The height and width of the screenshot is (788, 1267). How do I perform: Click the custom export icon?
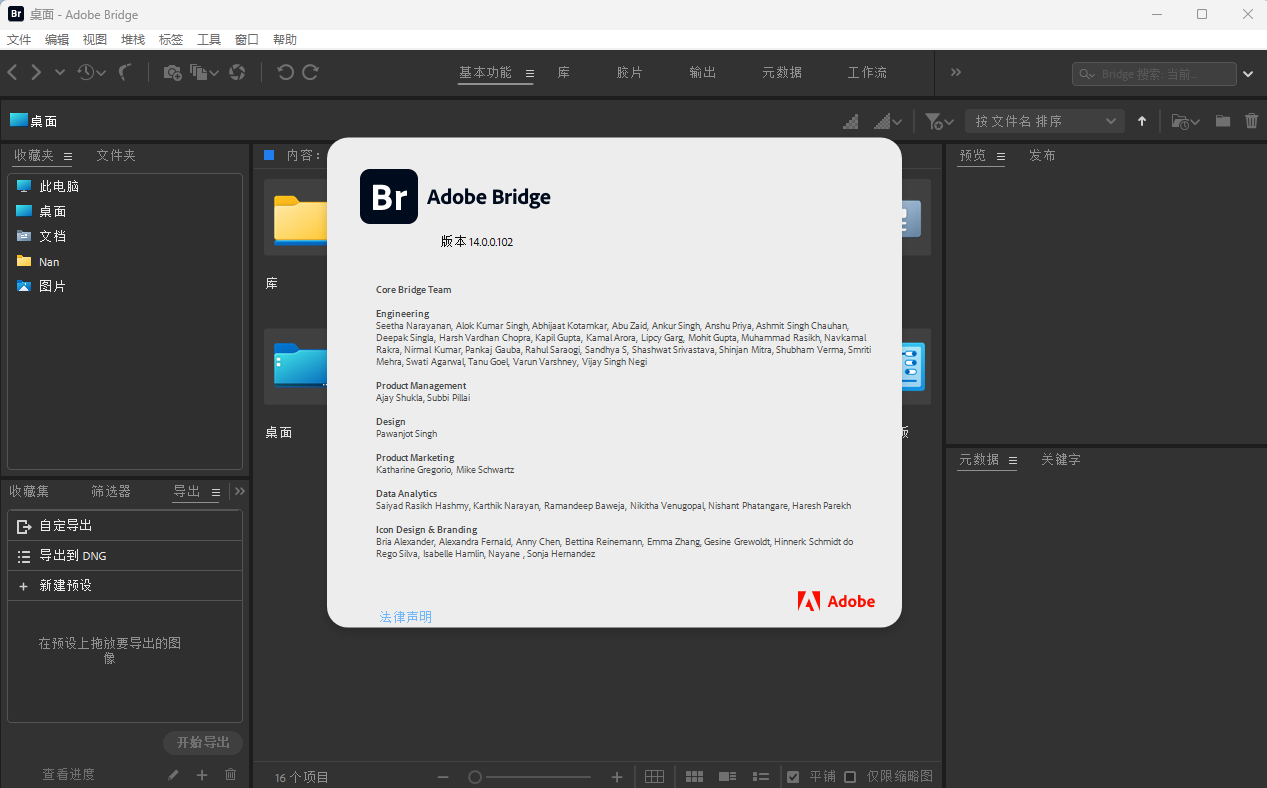pos(25,526)
